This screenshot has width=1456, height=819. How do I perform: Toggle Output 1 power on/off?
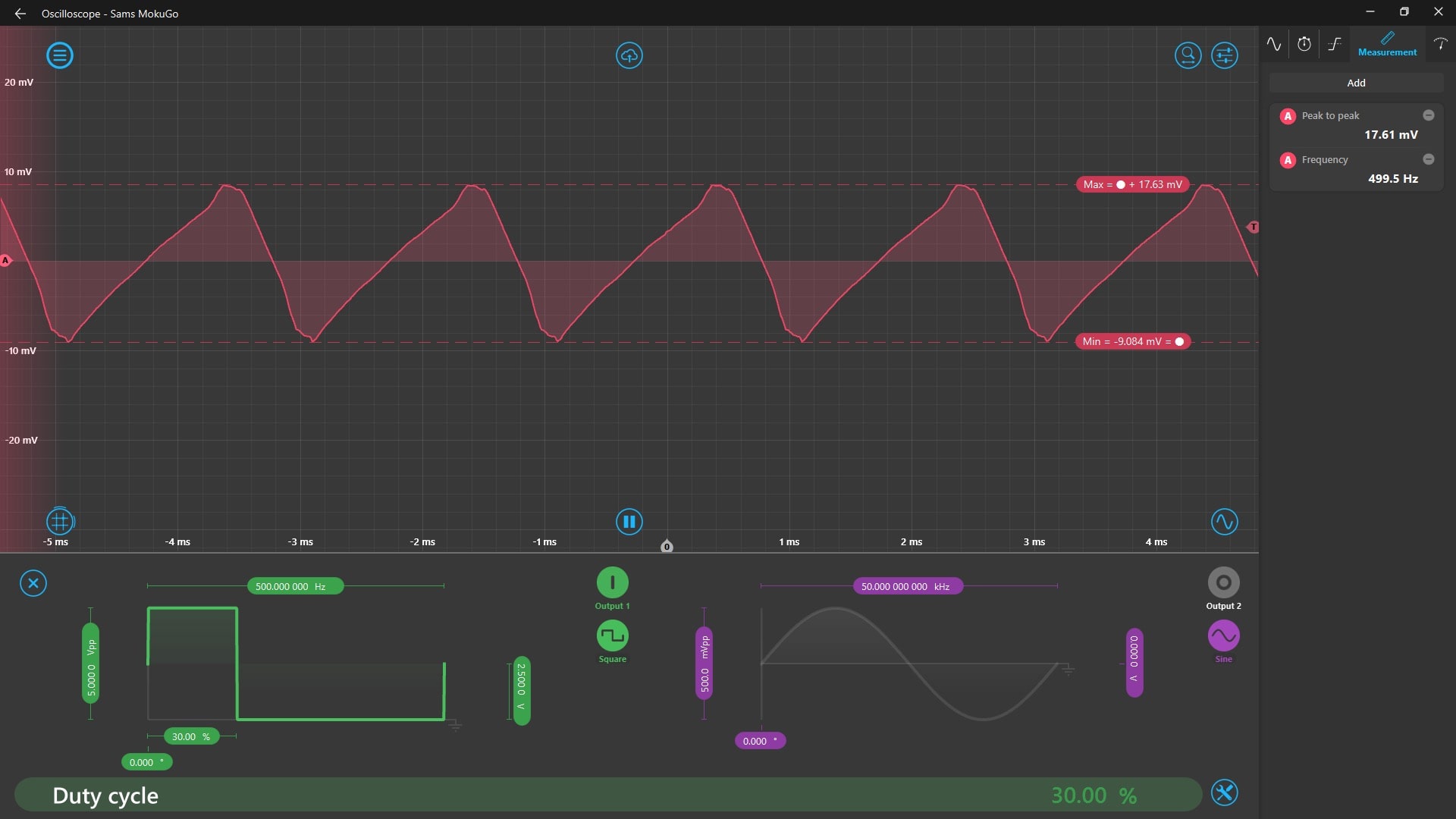point(612,583)
